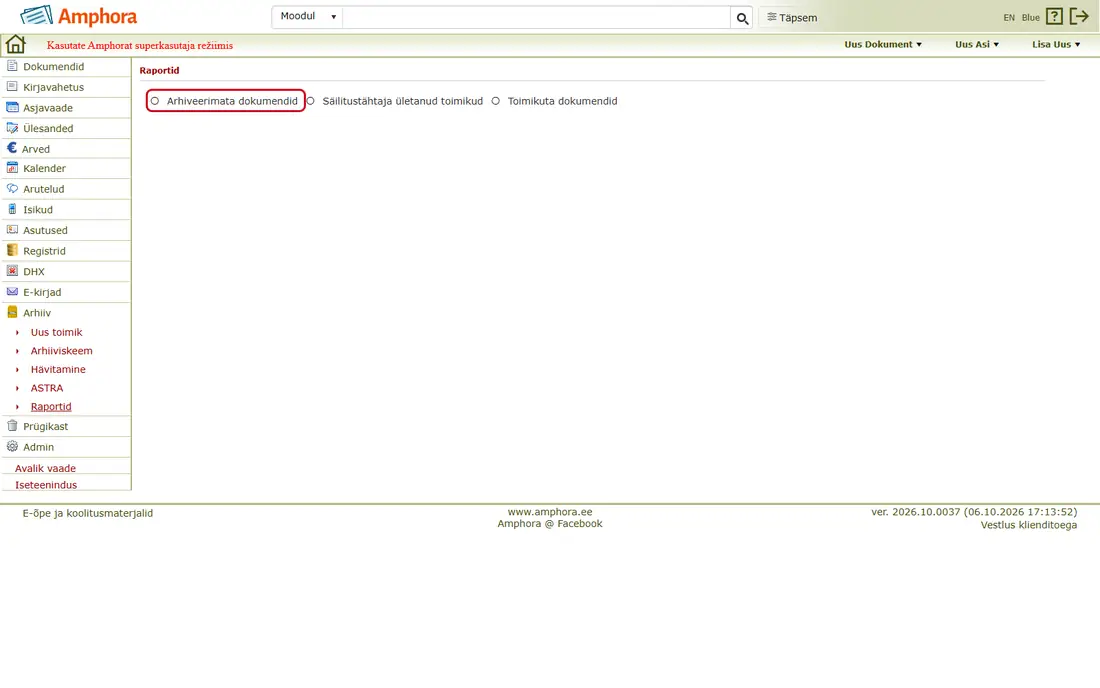
Task: Expand the Uus Dokument menu
Action: 883,44
